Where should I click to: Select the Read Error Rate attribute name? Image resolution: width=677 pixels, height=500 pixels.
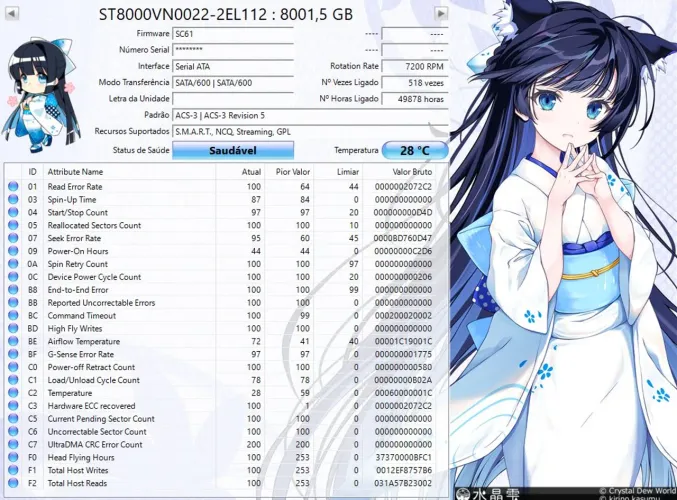pos(75,187)
